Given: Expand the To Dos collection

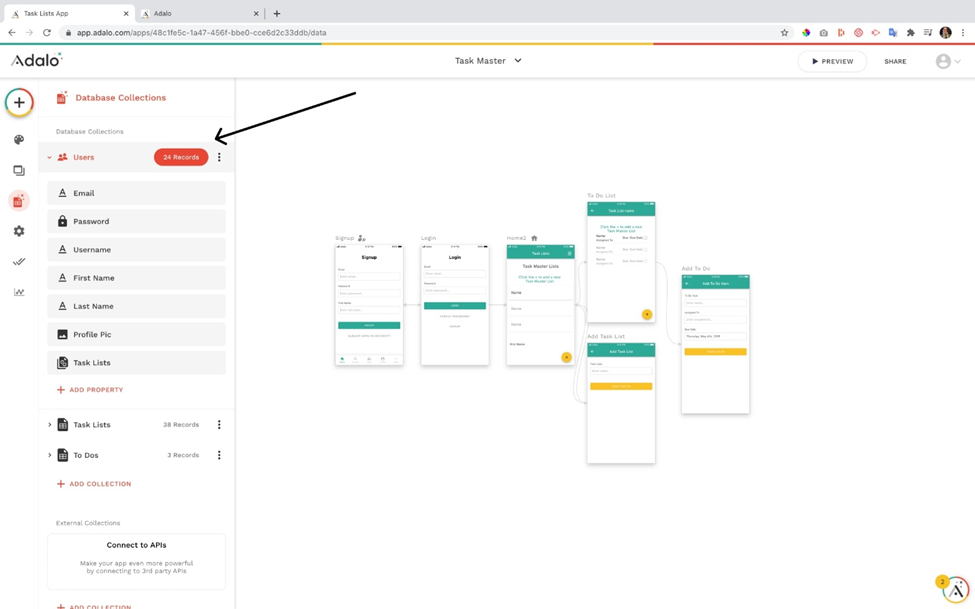Looking at the screenshot, I should pyautogui.click(x=50, y=455).
